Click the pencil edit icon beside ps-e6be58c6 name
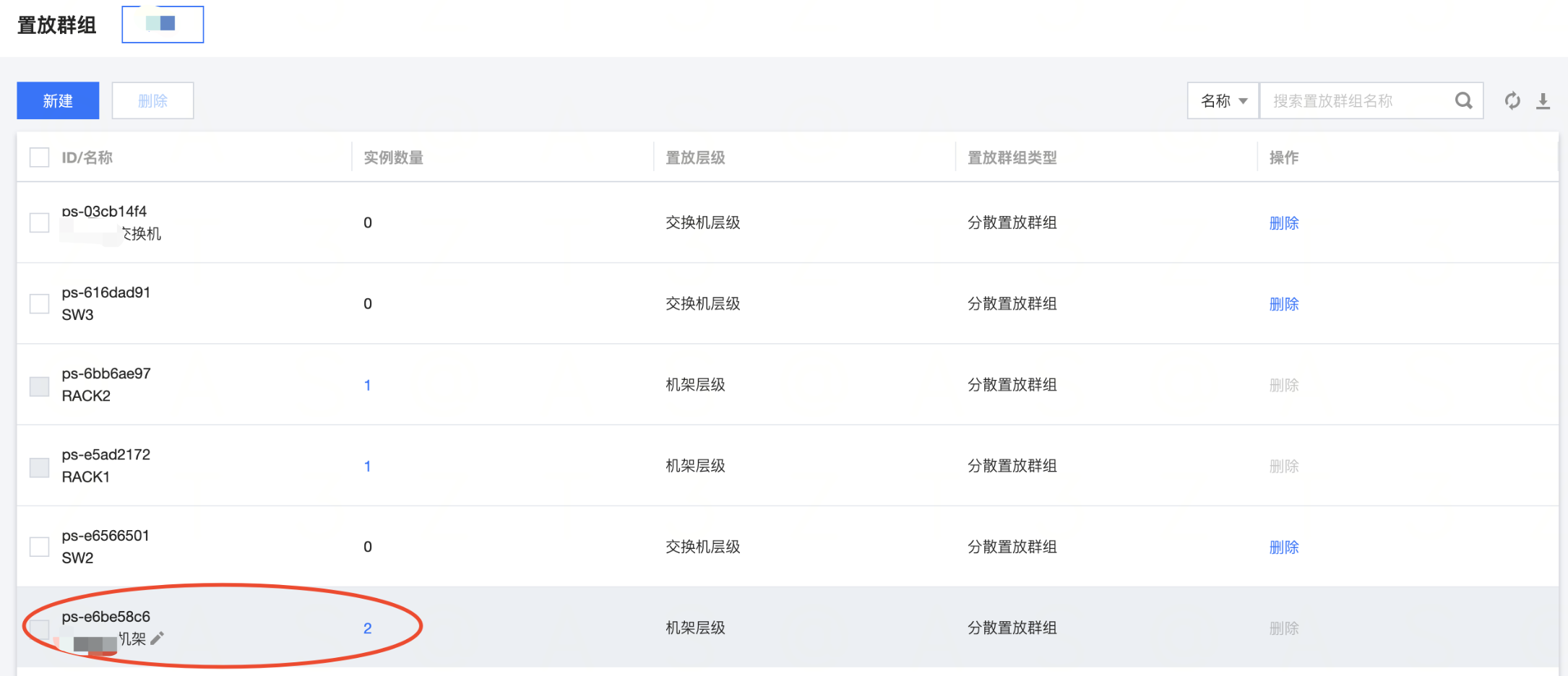The height and width of the screenshot is (676, 1568). 158,638
